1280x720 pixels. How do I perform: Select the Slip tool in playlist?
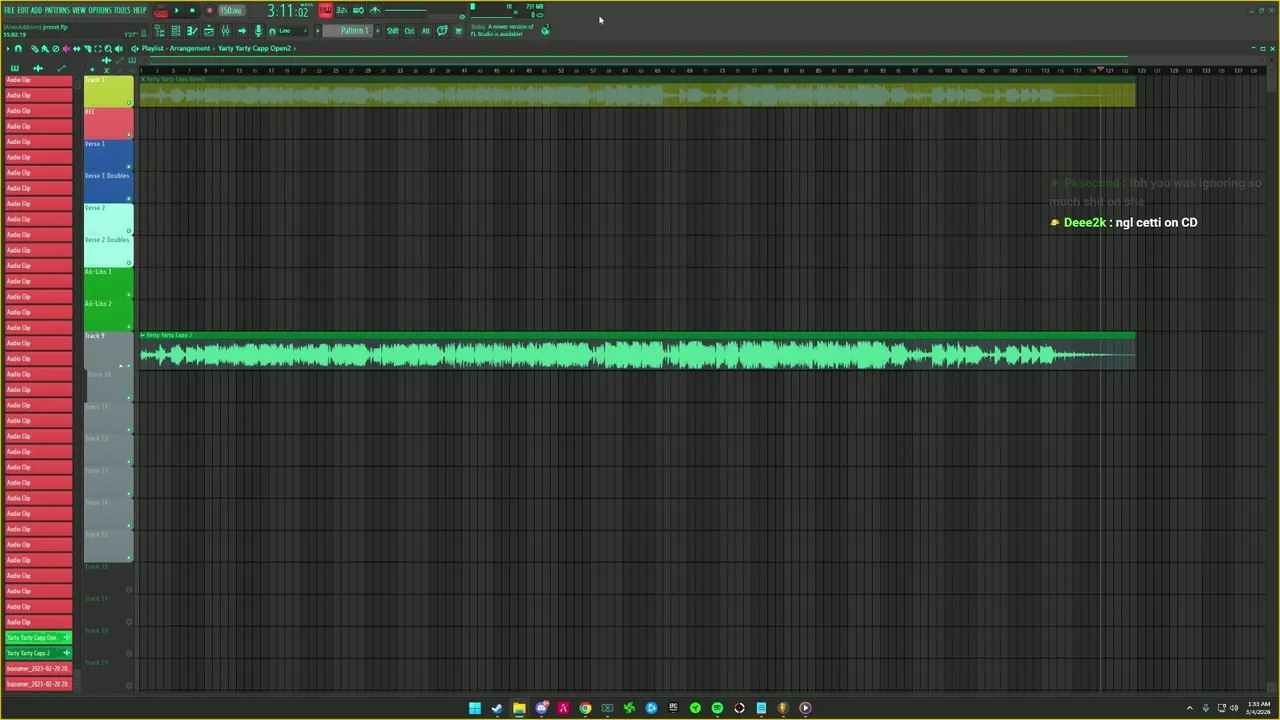(76, 48)
